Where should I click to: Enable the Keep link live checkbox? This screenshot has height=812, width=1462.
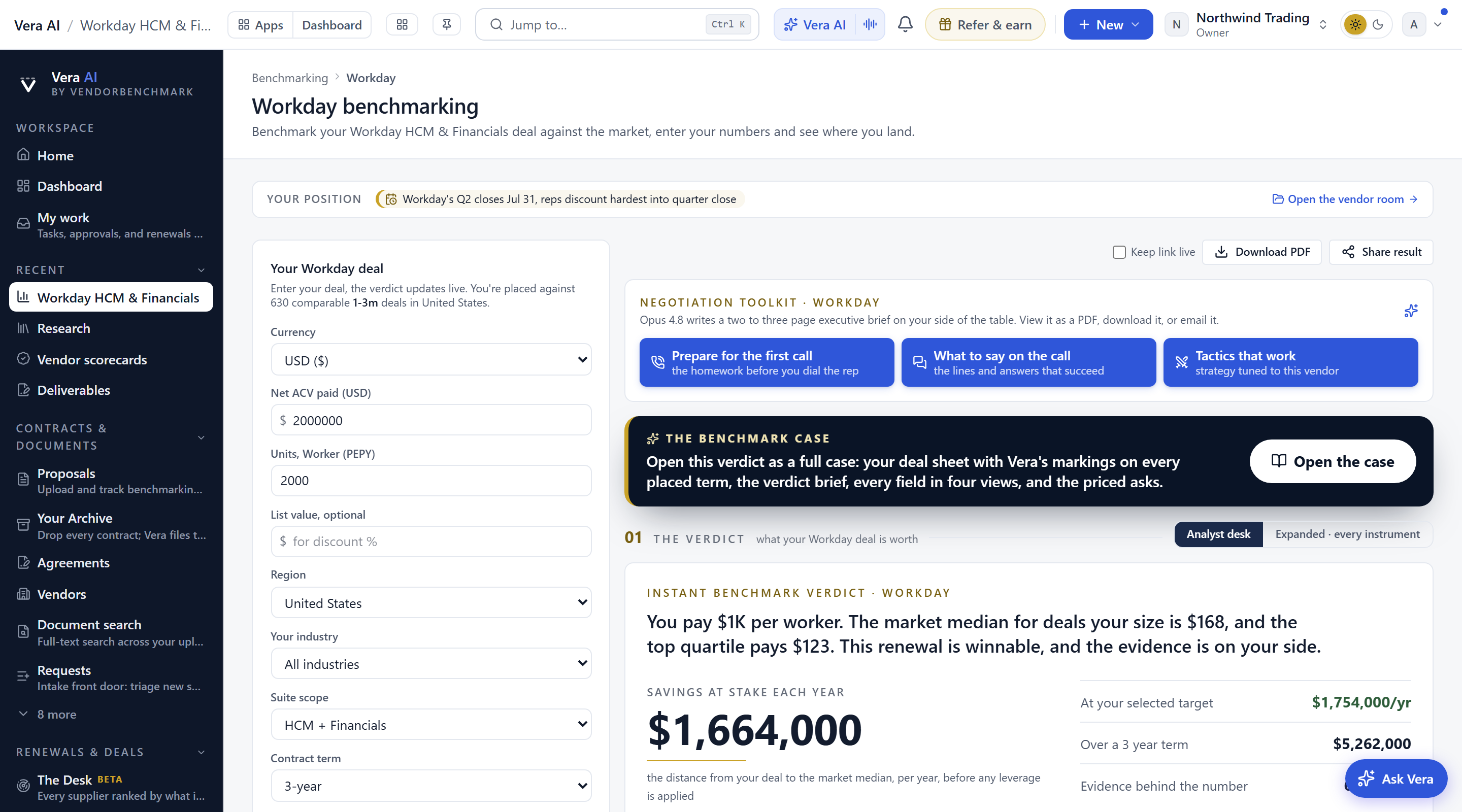click(1119, 252)
